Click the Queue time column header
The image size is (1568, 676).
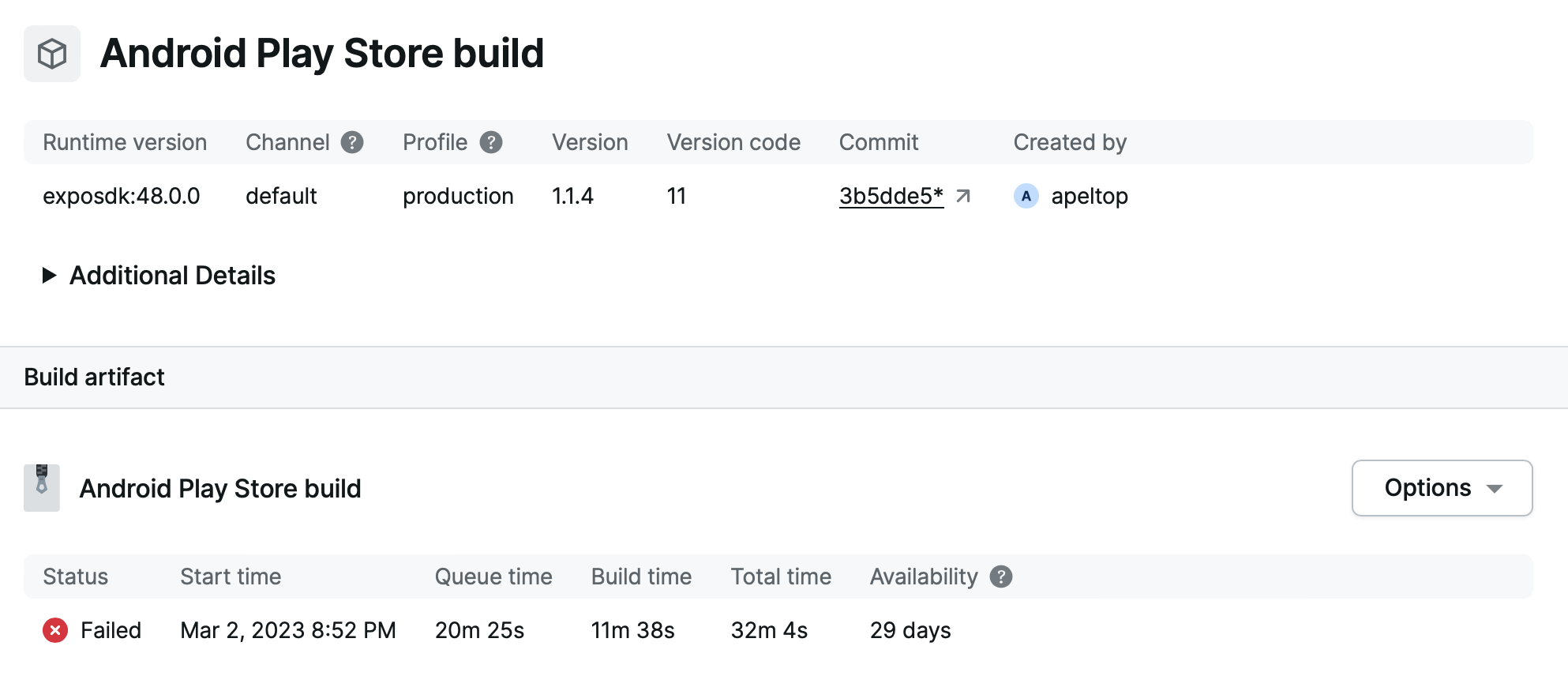click(x=493, y=576)
